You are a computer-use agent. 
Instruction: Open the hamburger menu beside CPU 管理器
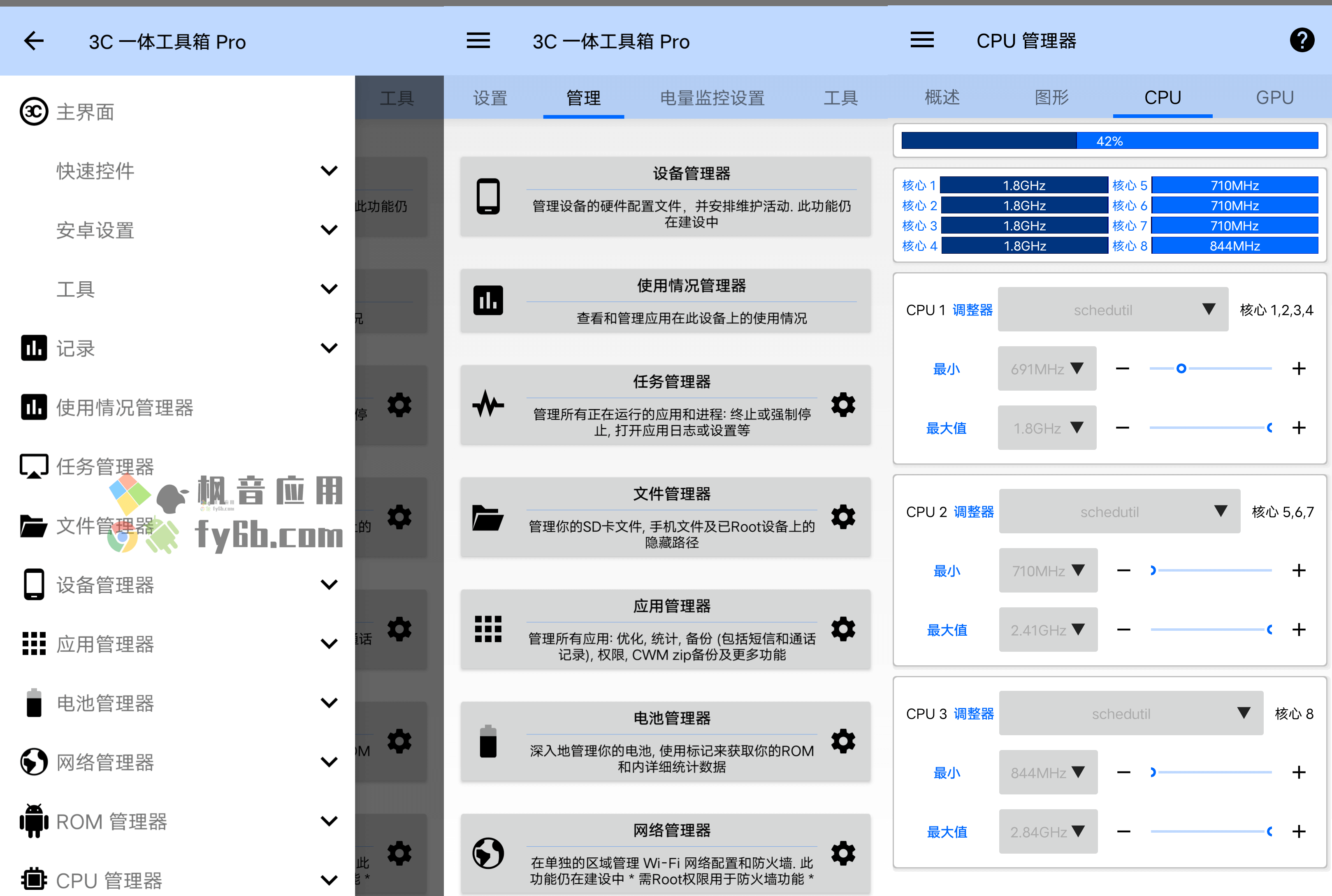(x=921, y=40)
